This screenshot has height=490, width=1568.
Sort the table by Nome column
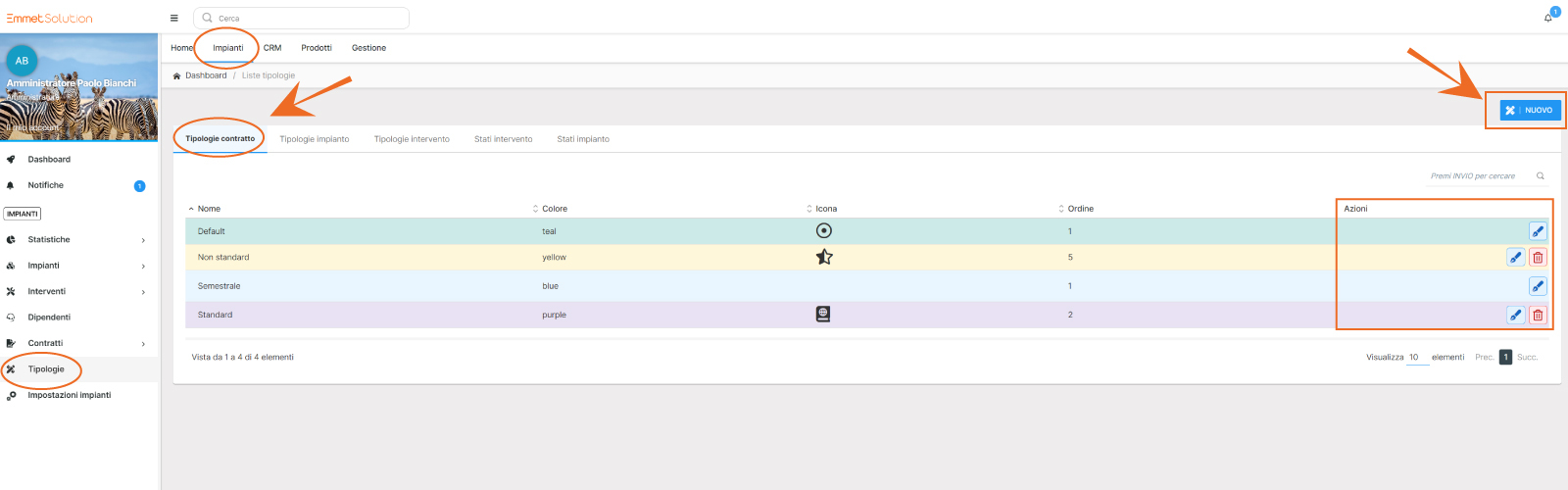click(208, 209)
